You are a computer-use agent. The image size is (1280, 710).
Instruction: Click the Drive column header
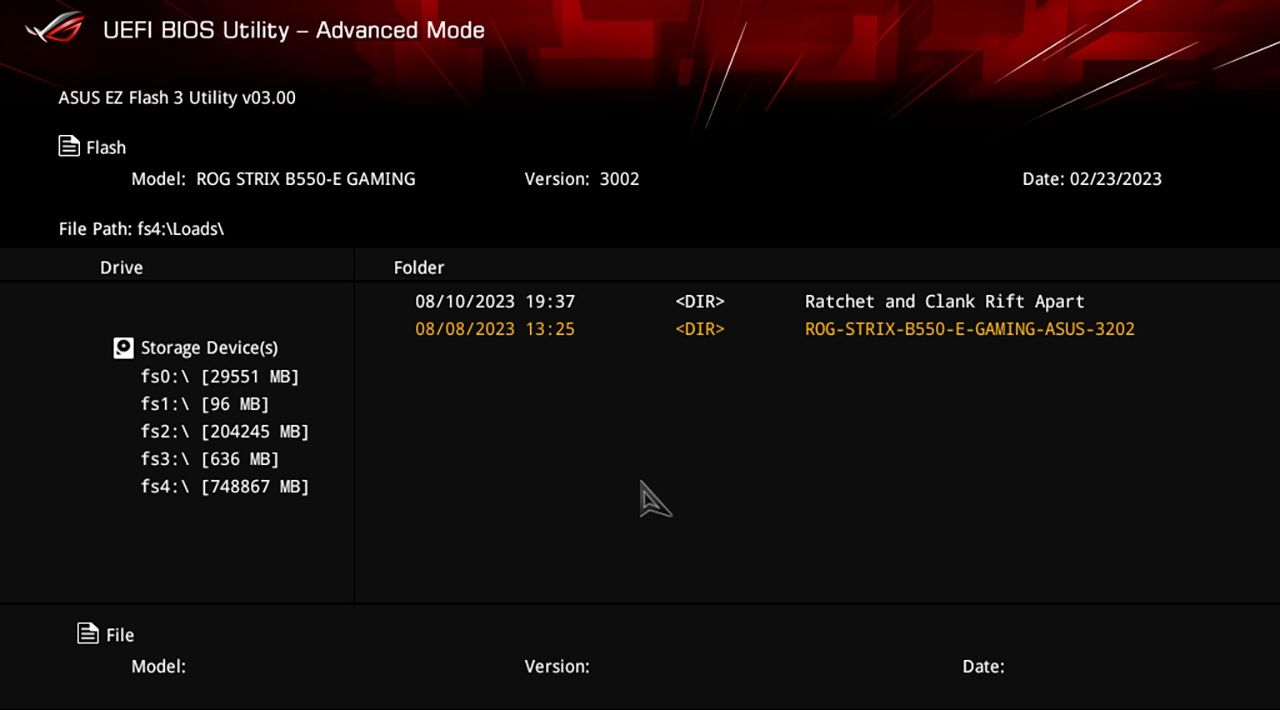[121, 268]
